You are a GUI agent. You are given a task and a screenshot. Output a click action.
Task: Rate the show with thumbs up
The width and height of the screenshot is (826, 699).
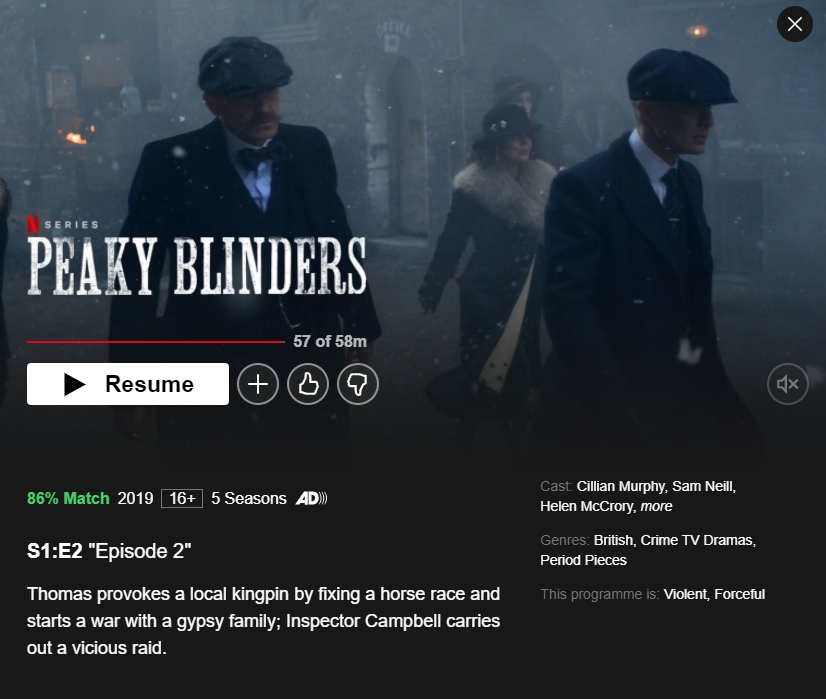click(308, 384)
